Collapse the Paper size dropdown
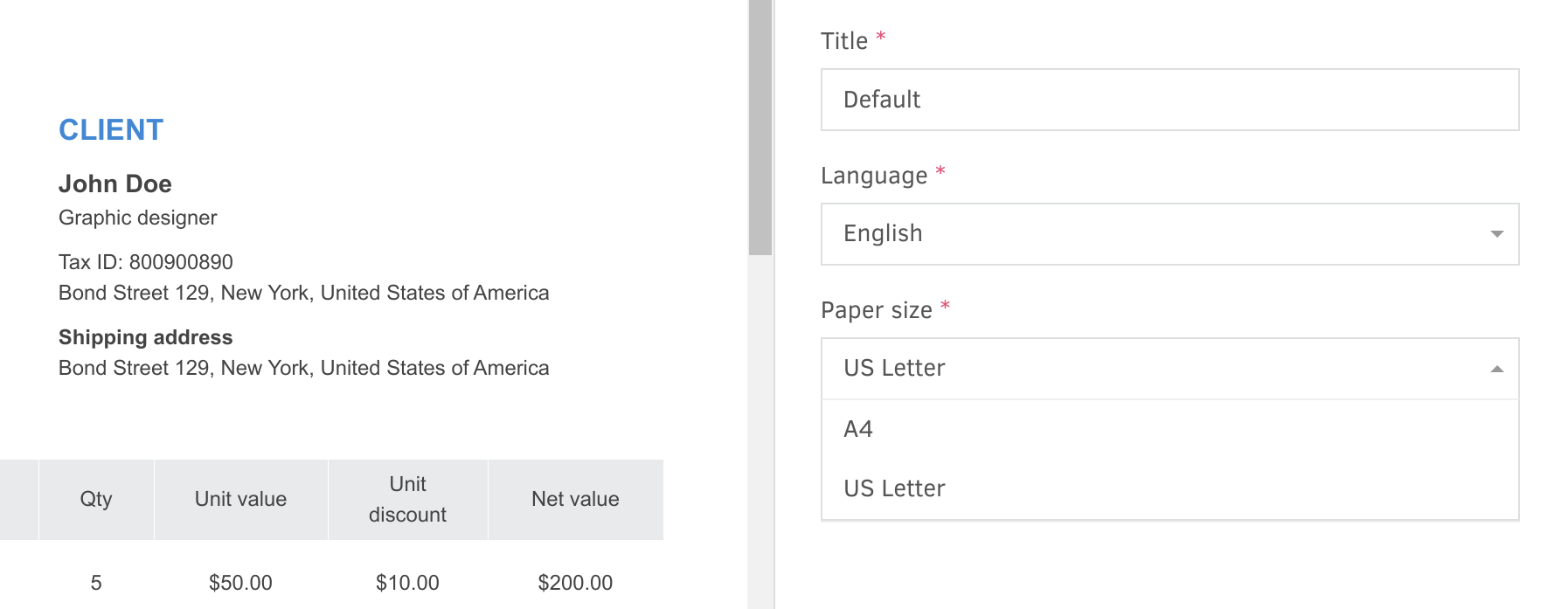Image resolution: width=1568 pixels, height=609 pixels. 1495,369
